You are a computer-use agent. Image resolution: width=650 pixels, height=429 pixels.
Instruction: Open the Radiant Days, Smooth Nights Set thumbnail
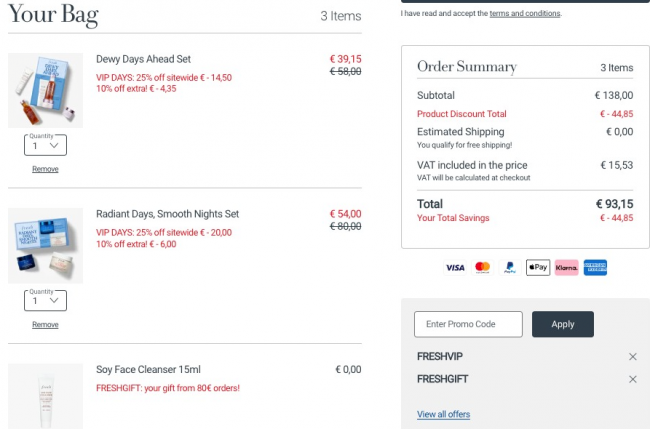pyautogui.click(x=46, y=246)
